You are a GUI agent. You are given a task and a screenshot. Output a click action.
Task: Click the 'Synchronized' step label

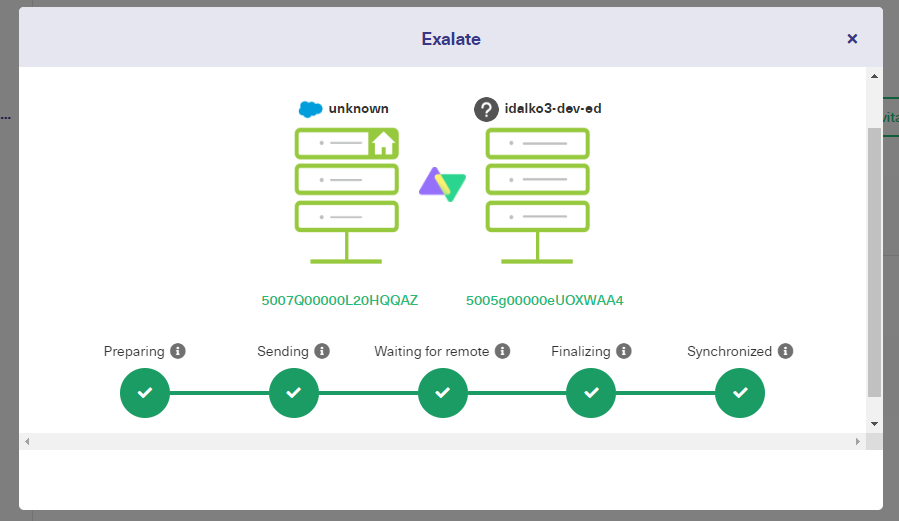pos(729,351)
